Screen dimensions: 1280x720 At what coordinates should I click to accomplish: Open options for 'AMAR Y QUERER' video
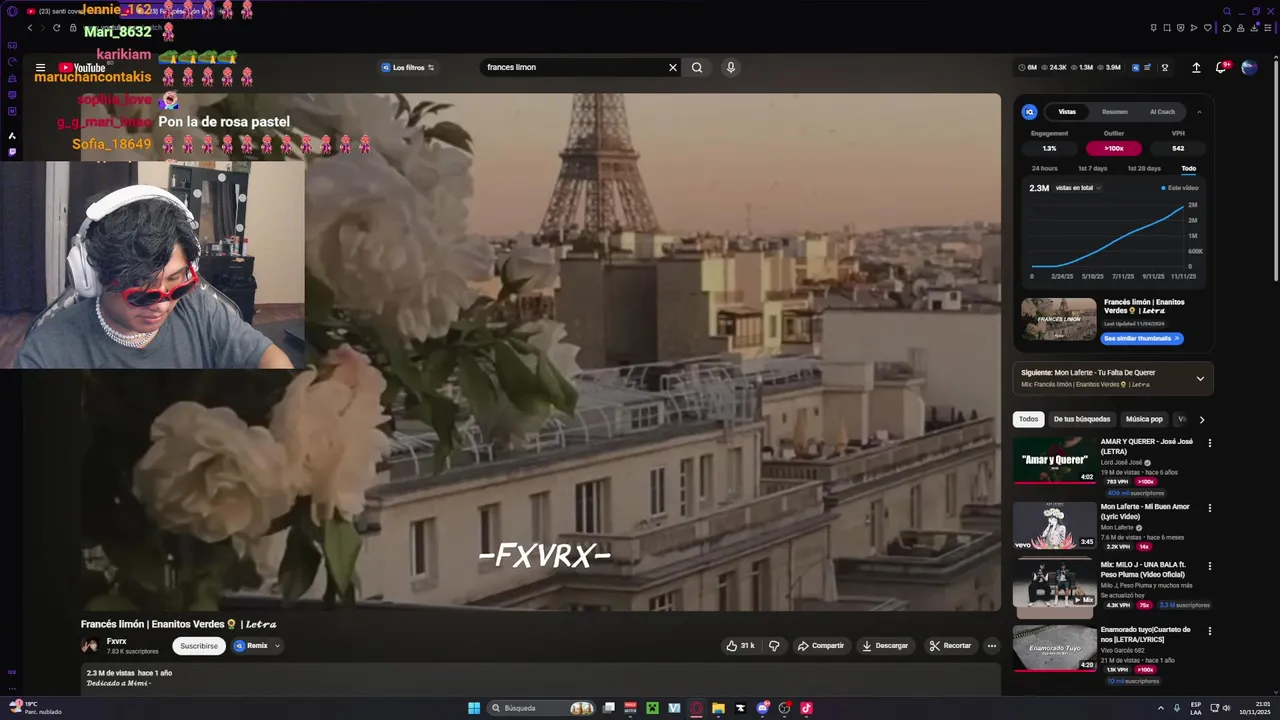1210,443
